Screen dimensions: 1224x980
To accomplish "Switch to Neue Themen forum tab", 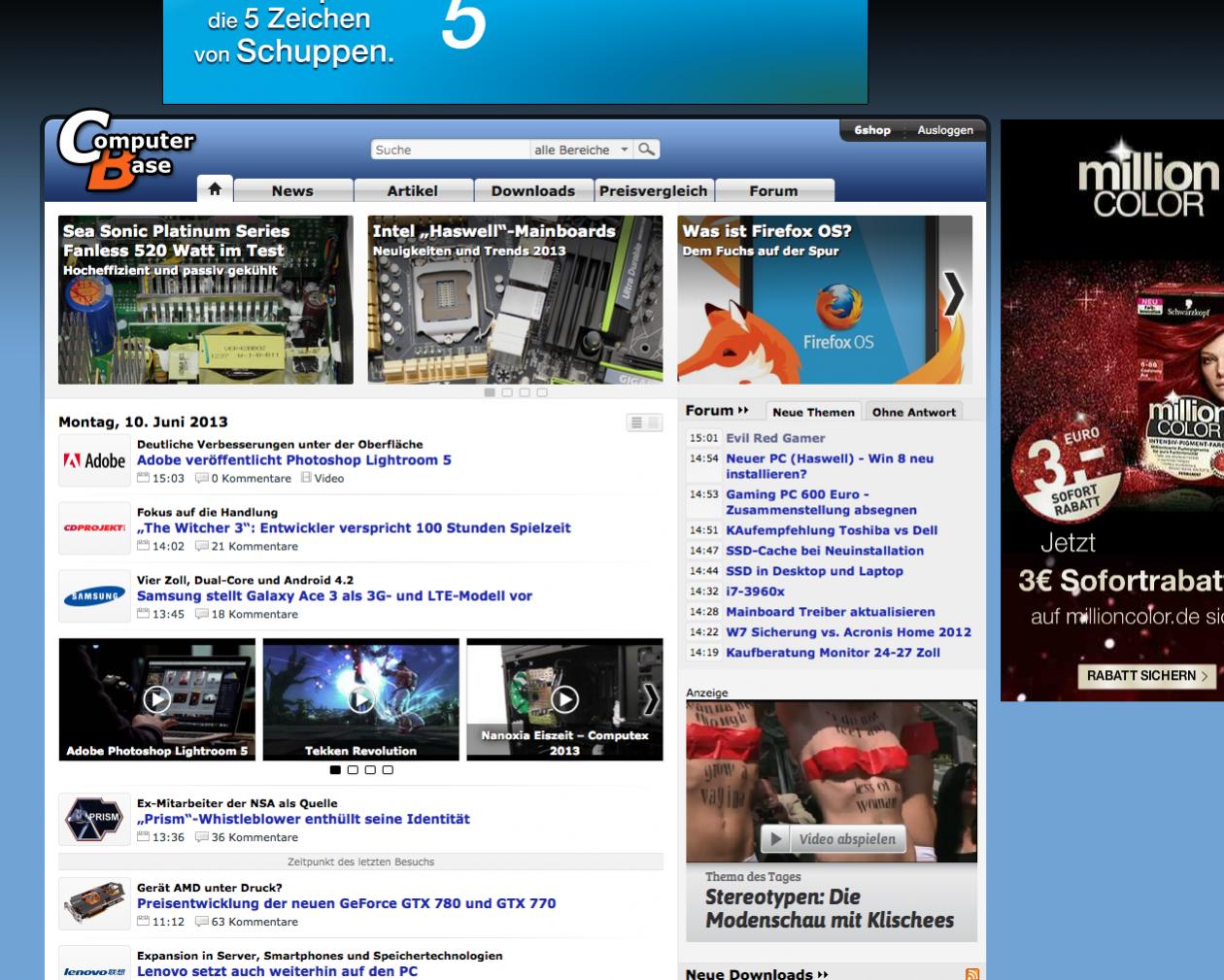I will (x=813, y=412).
